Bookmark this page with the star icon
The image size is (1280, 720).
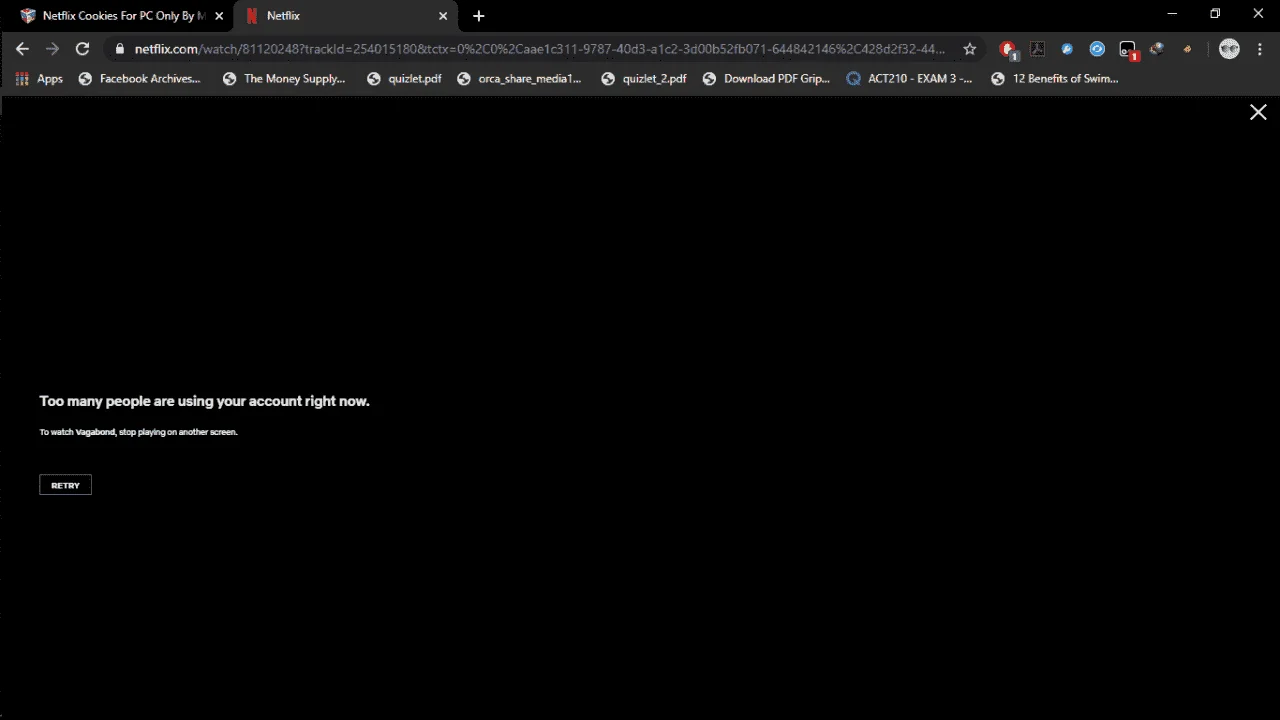[969, 48]
